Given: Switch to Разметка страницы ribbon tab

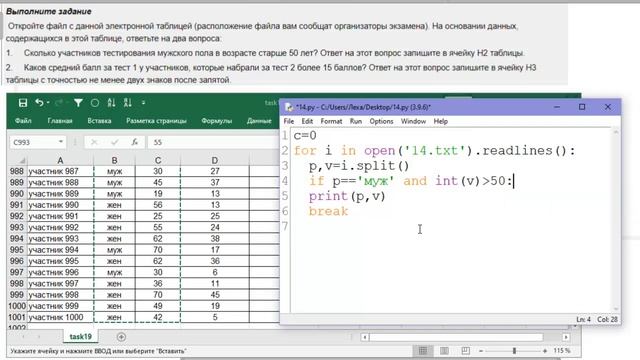Looking at the screenshot, I should click(x=156, y=121).
